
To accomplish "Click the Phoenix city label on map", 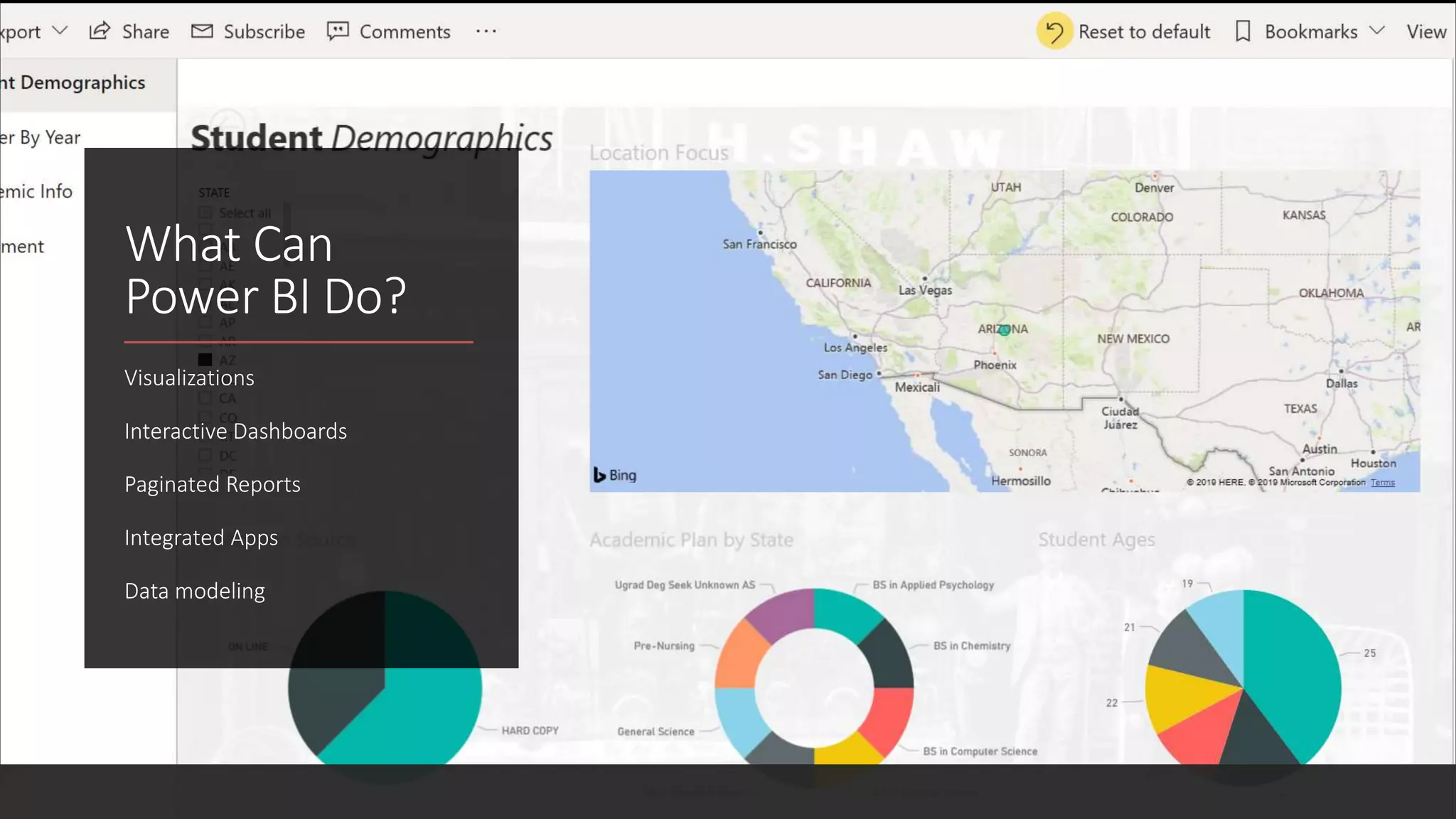I will coord(995,365).
